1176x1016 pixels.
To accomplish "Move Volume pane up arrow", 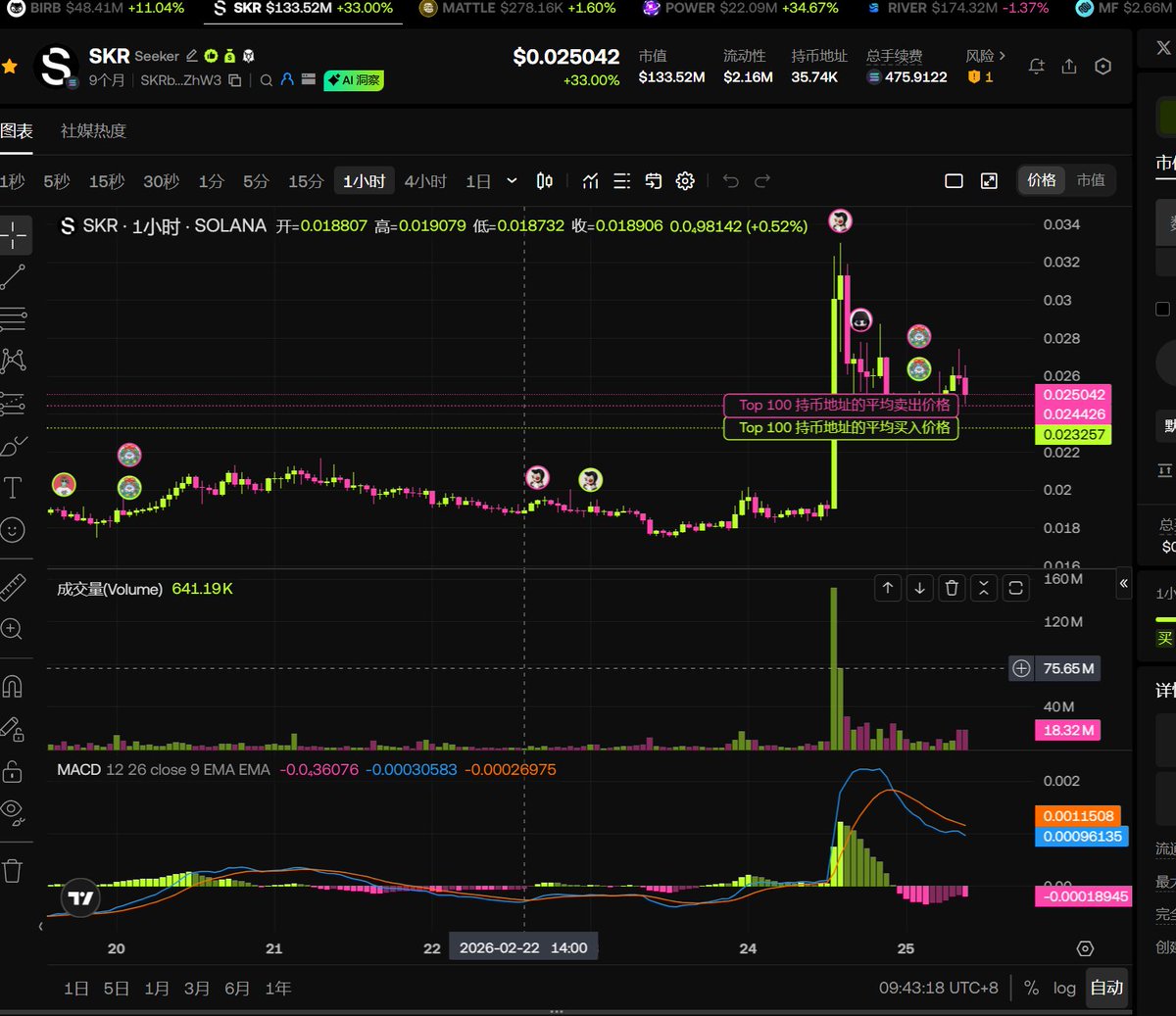I will tap(888, 588).
